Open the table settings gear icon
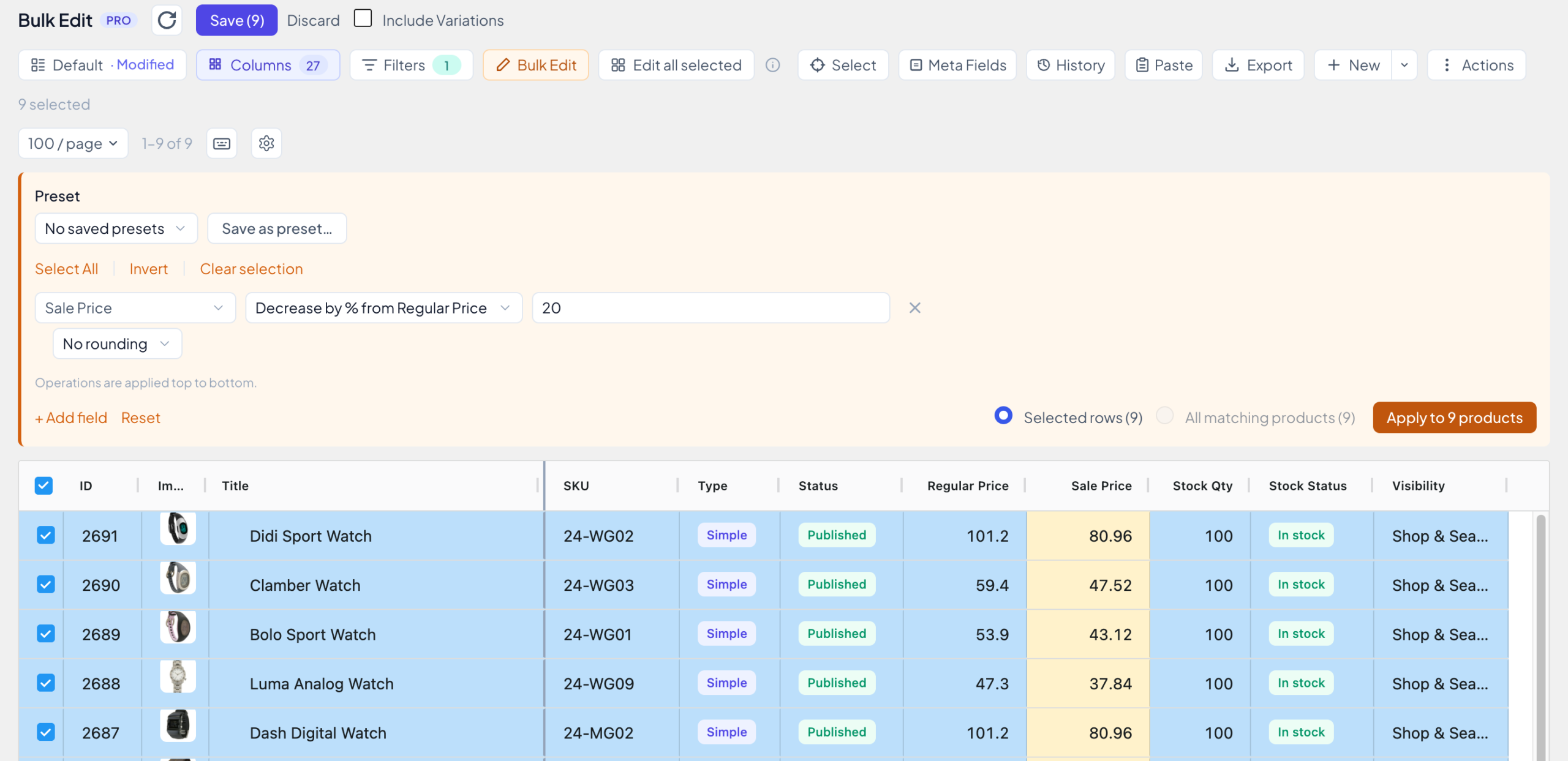The width and height of the screenshot is (1568, 761). tap(266, 143)
